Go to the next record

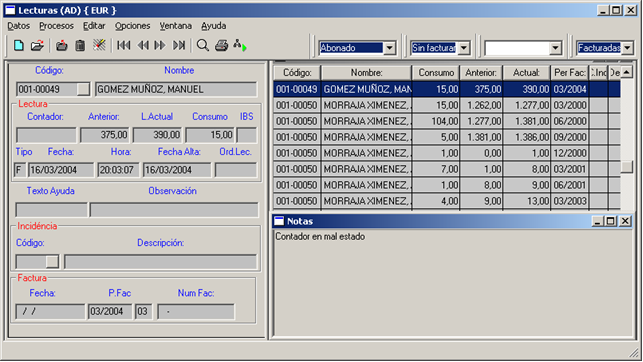160,46
